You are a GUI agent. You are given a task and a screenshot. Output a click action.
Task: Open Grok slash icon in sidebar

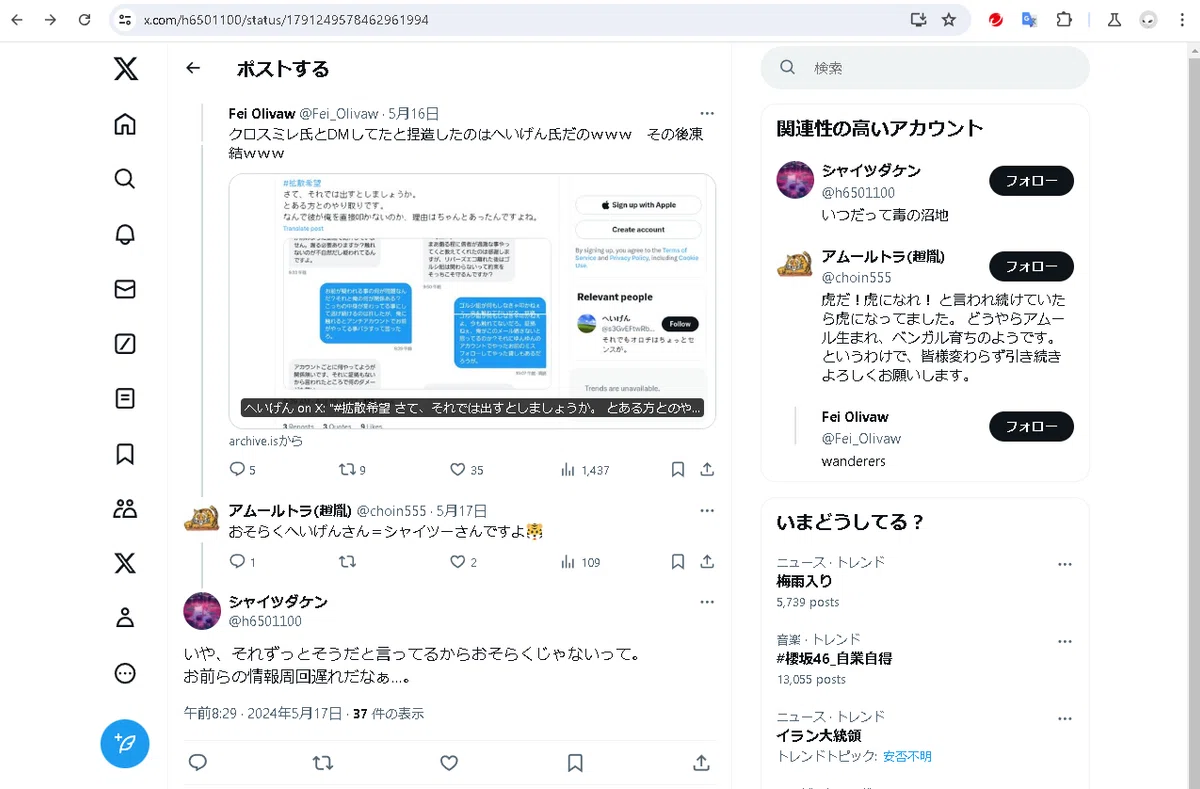[x=125, y=344]
